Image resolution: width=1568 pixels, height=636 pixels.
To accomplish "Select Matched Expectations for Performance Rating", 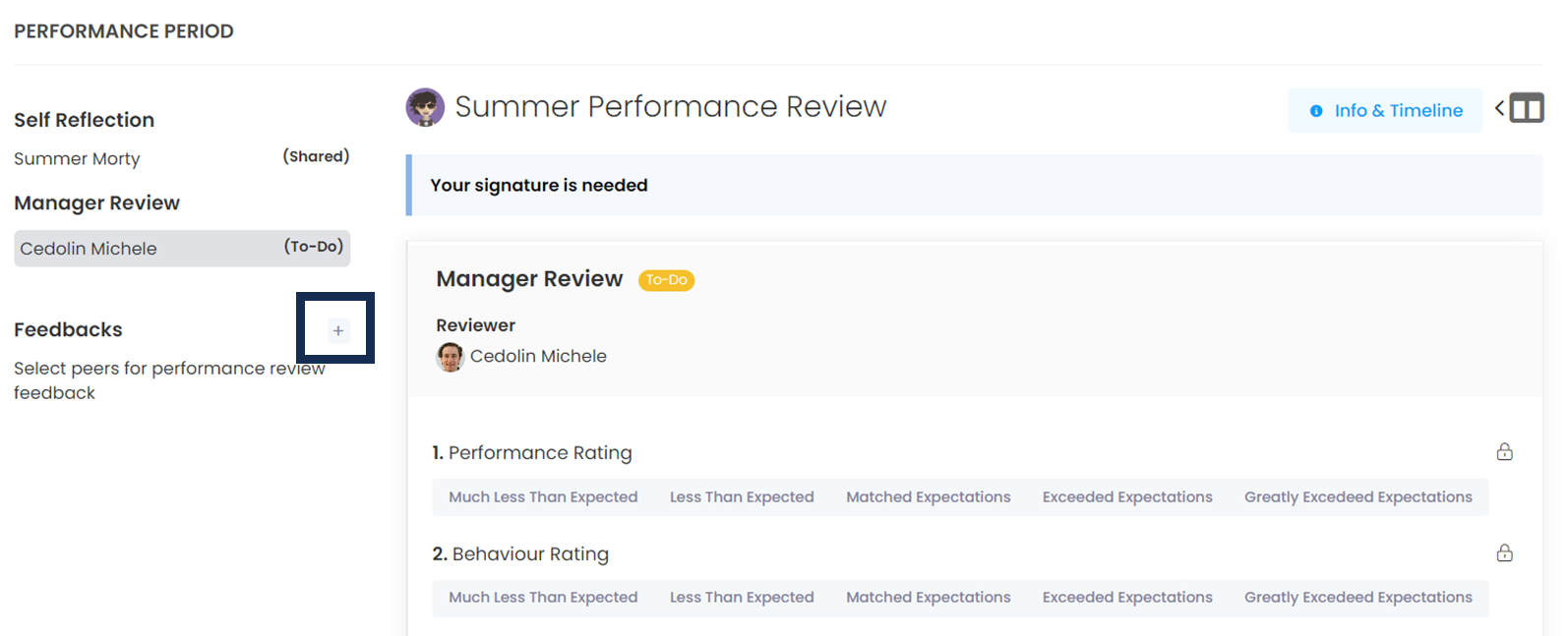I will (x=928, y=497).
